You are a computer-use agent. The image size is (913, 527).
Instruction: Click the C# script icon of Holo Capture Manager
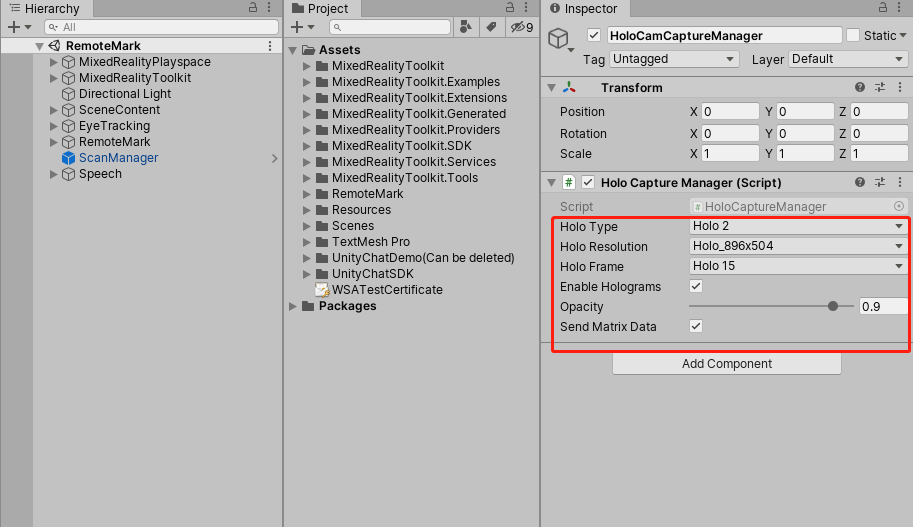(568, 182)
